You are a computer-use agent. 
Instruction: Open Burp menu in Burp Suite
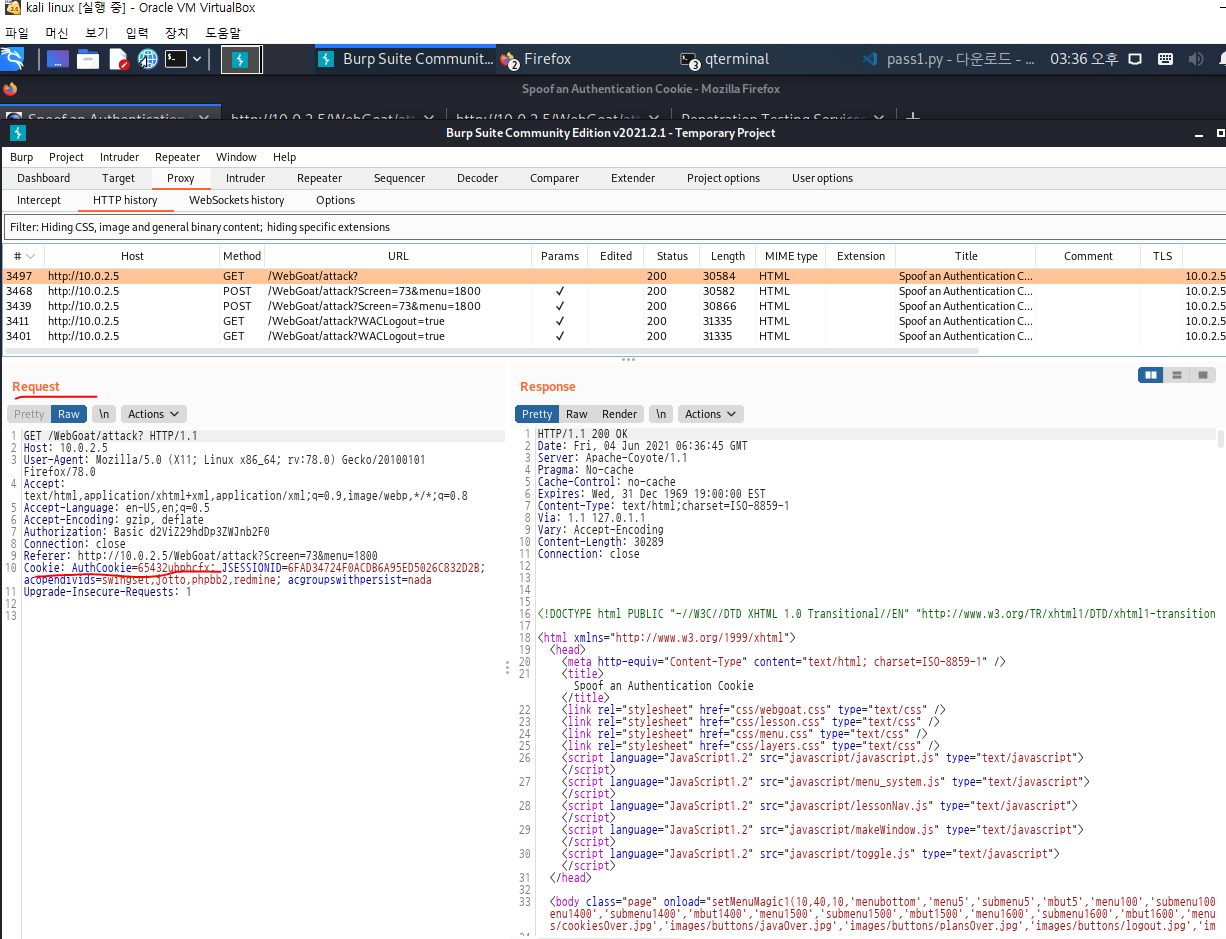(21, 157)
